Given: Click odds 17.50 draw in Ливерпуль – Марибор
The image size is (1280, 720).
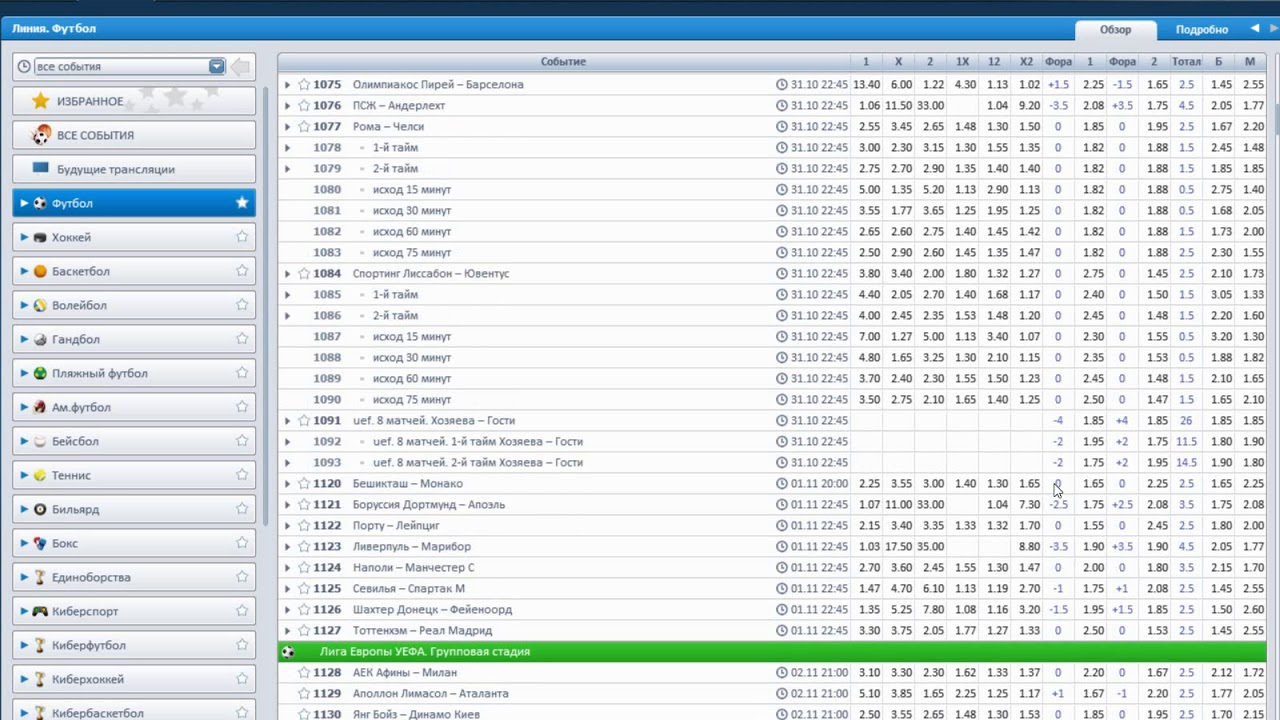Looking at the screenshot, I should click(898, 546).
